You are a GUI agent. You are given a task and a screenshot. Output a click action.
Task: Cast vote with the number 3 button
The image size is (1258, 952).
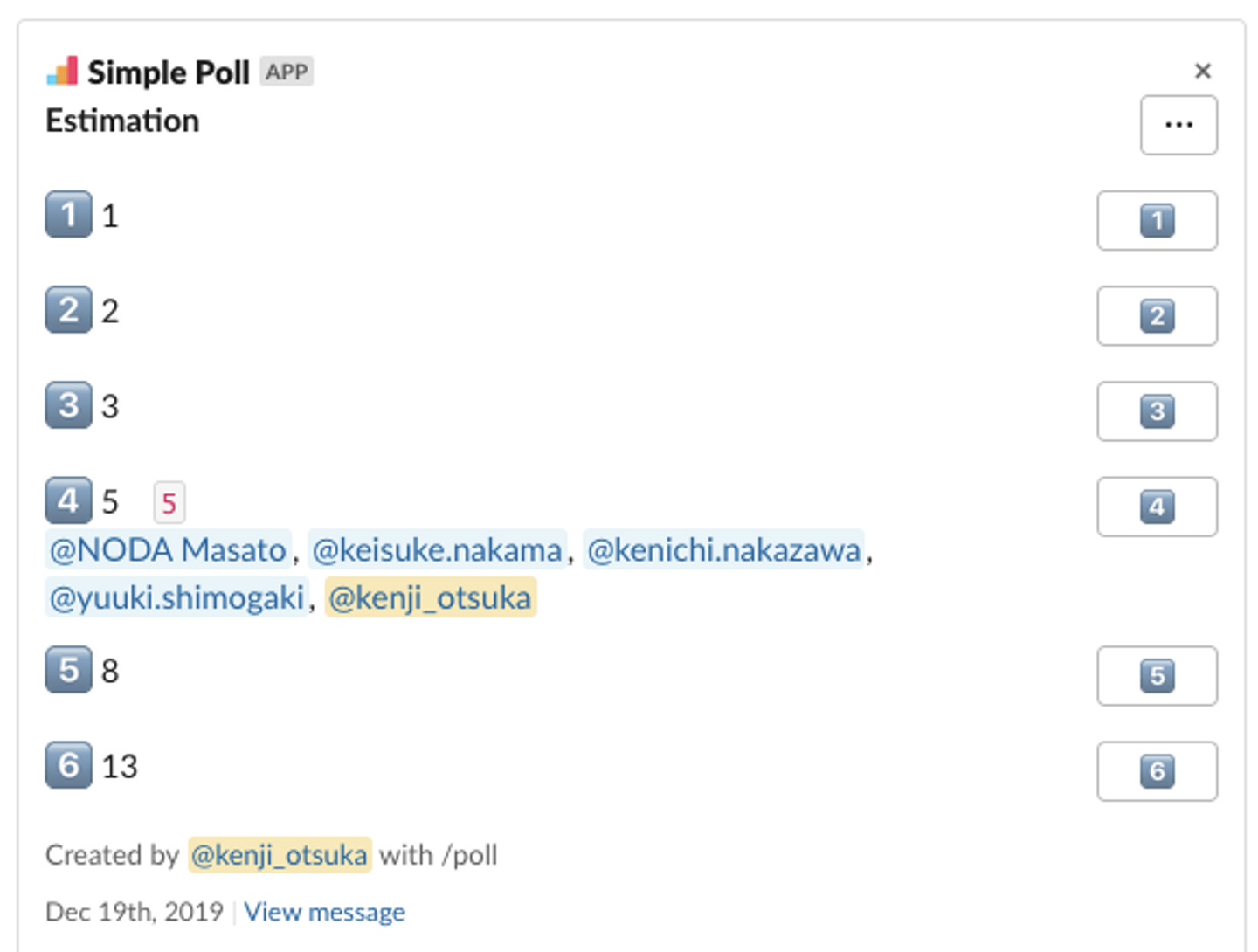tap(1157, 410)
